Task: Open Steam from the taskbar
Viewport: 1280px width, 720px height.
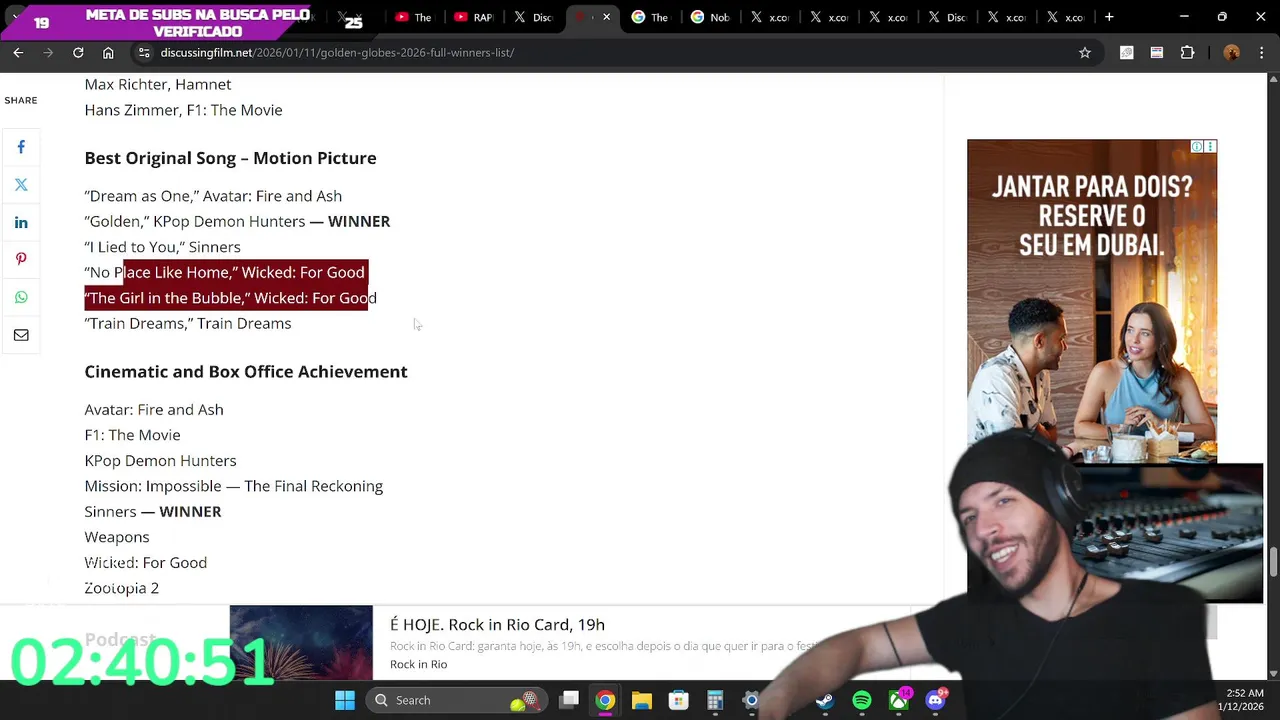Action: point(825,700)
